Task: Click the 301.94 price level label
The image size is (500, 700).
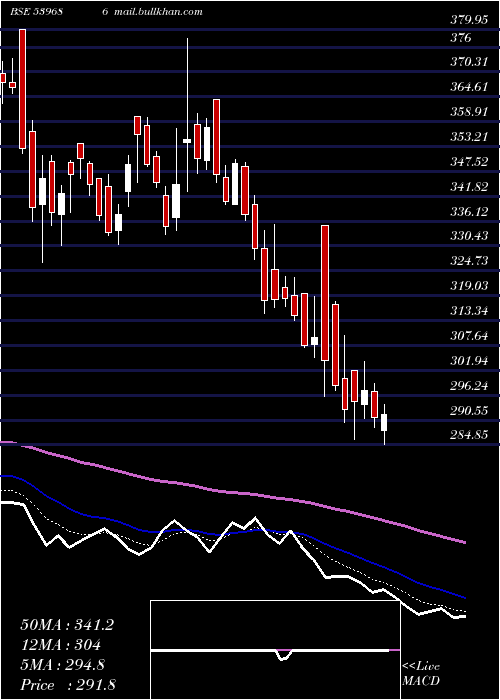Action: [469, 361]
